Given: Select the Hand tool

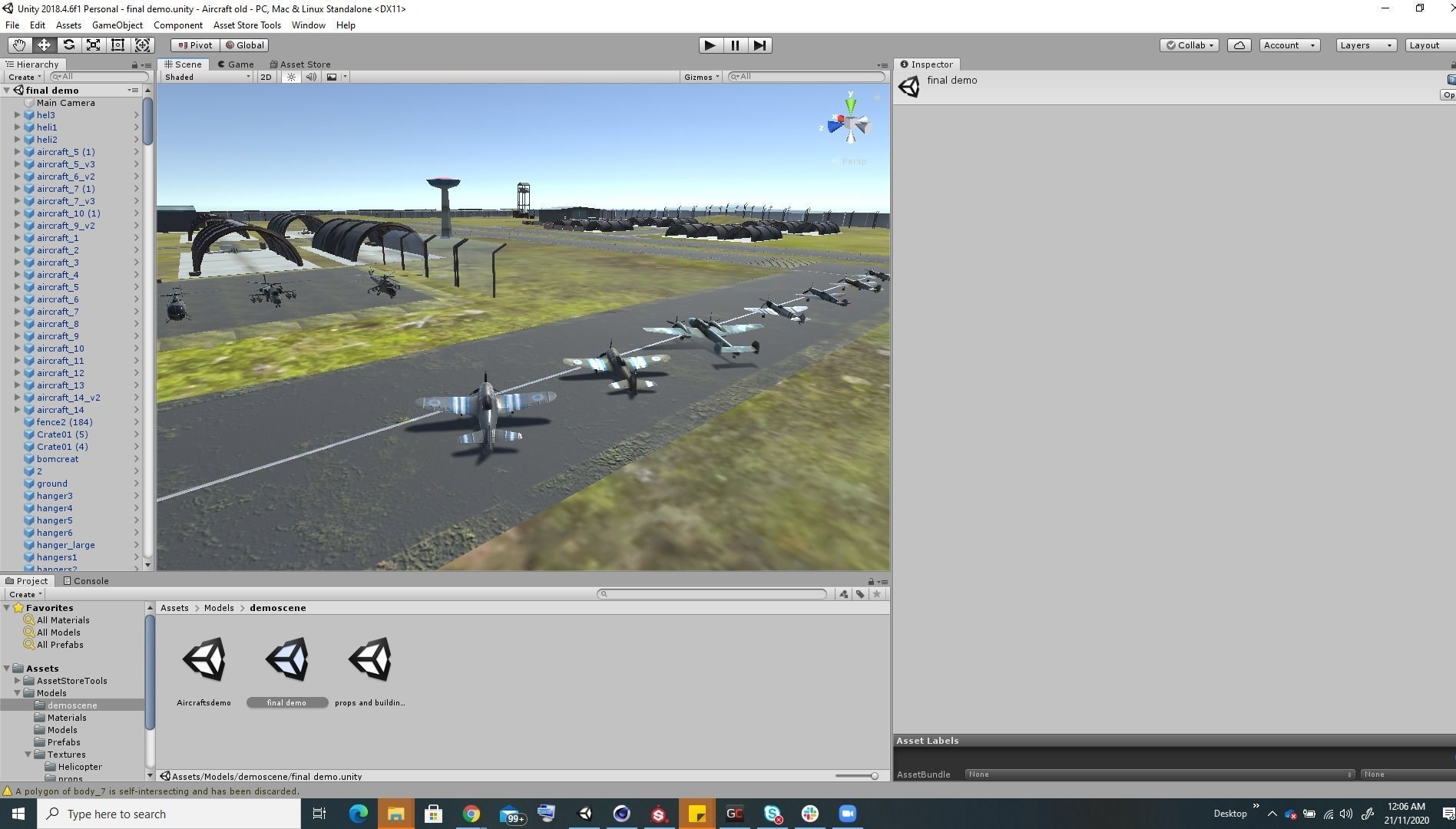Looking at the screenshot, I should tap(19, 45).
